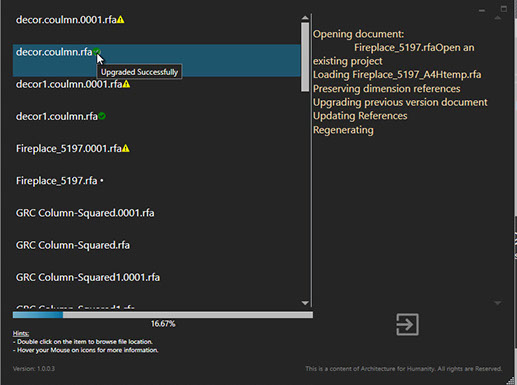Click the window resize grip
The image size is (517, 385).
(510, 380)
